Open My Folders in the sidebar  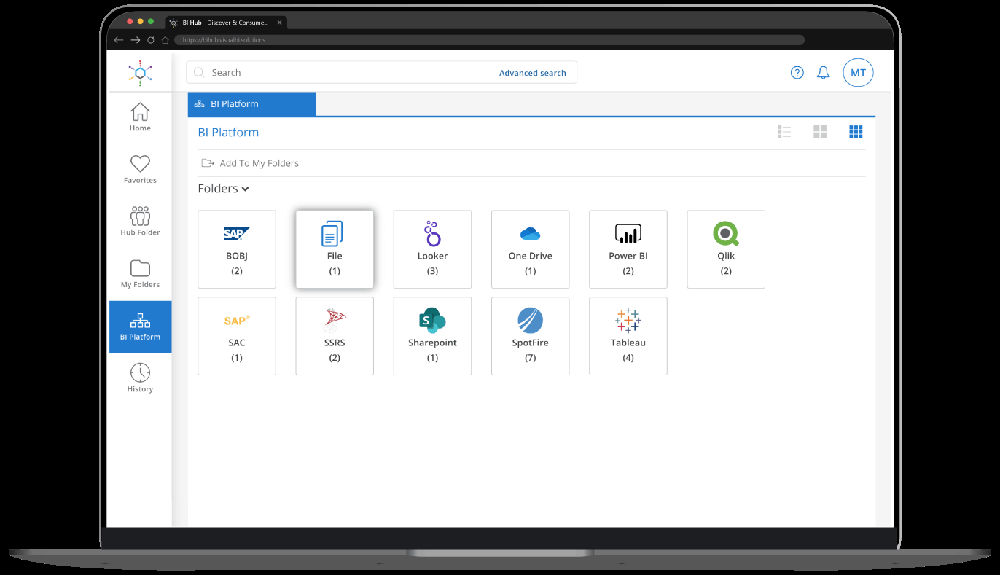tap(140, 273)
